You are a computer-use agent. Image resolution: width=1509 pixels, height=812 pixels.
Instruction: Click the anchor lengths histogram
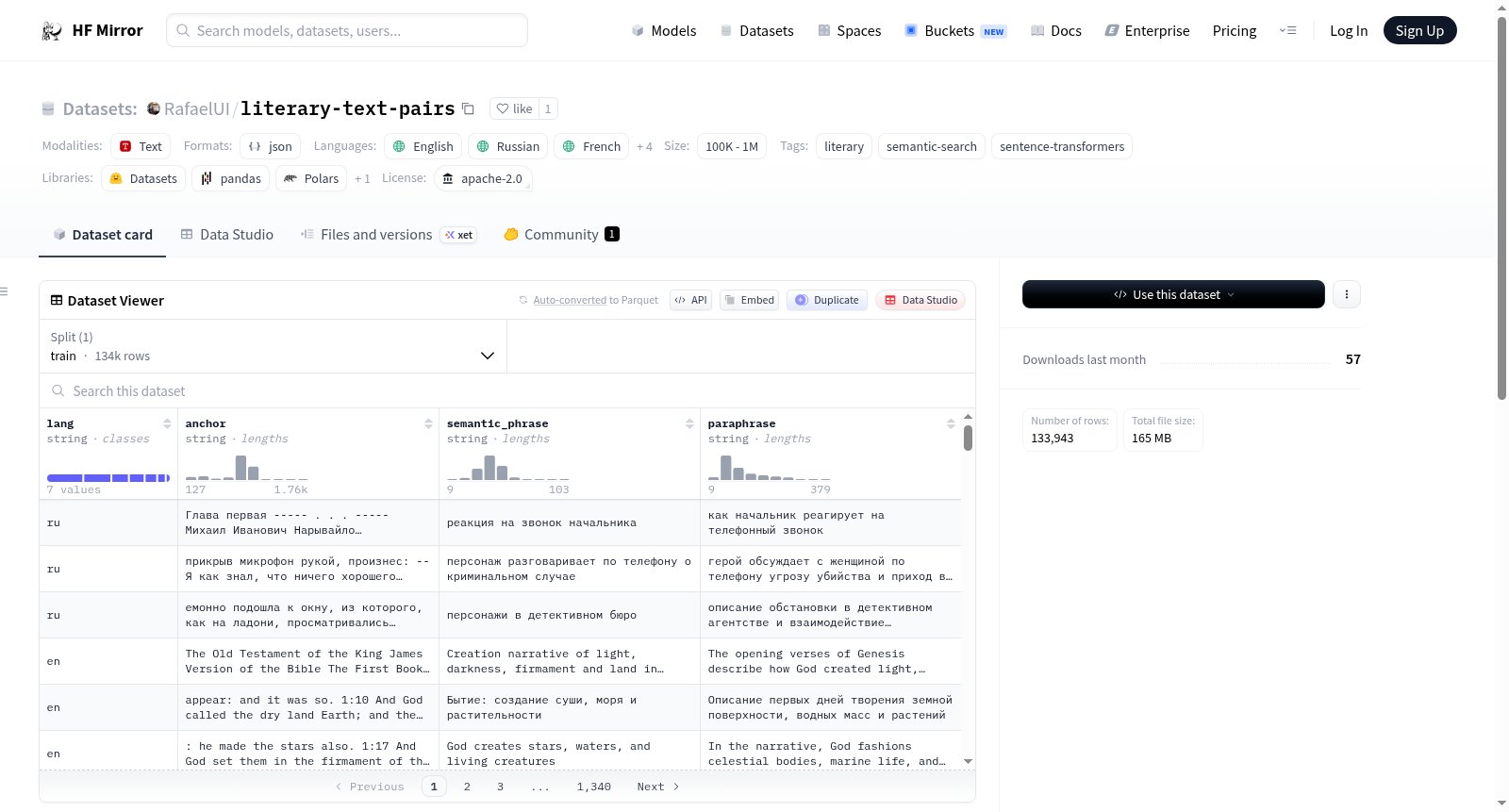[247, 468]
